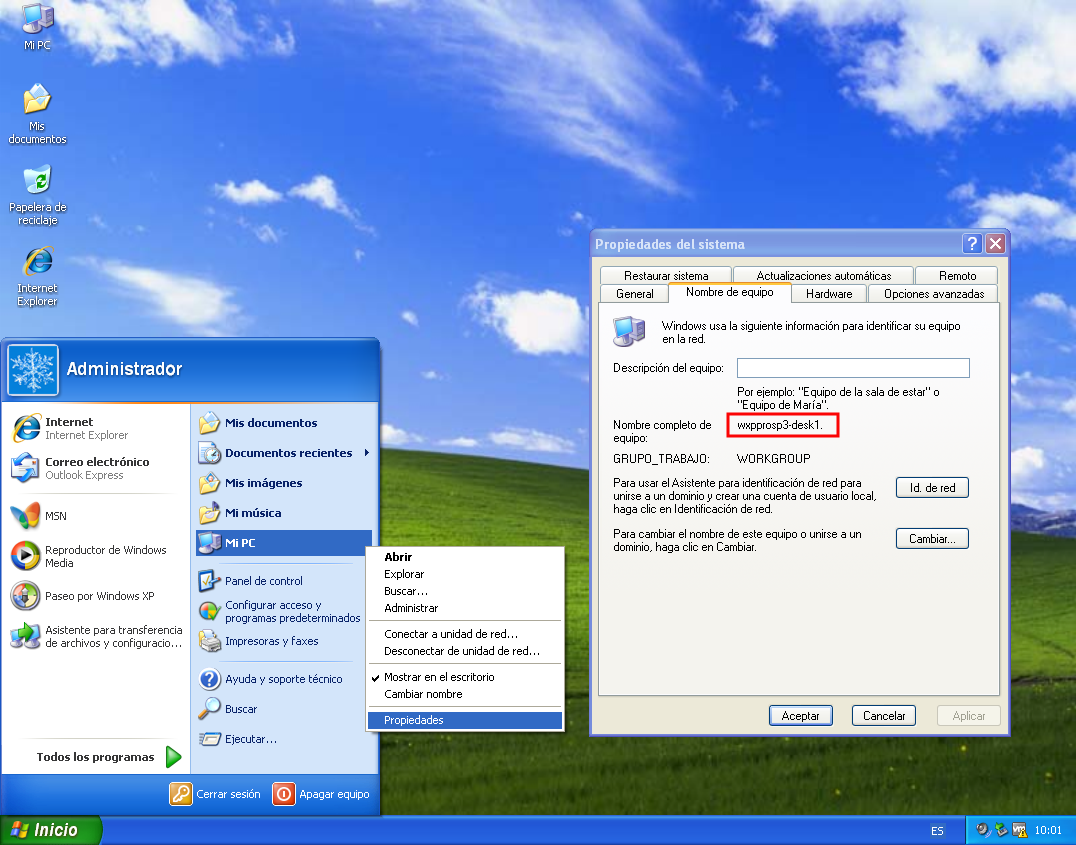
Task: Click the Administrador snowflake user picture
Action: (x=33, y=369)
